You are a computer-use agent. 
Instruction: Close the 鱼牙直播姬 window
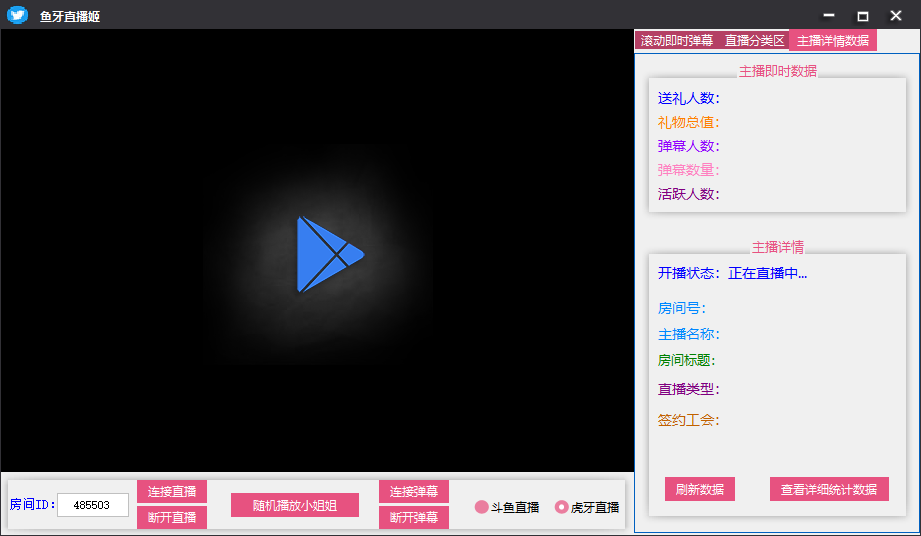click(x=896, y=15)
